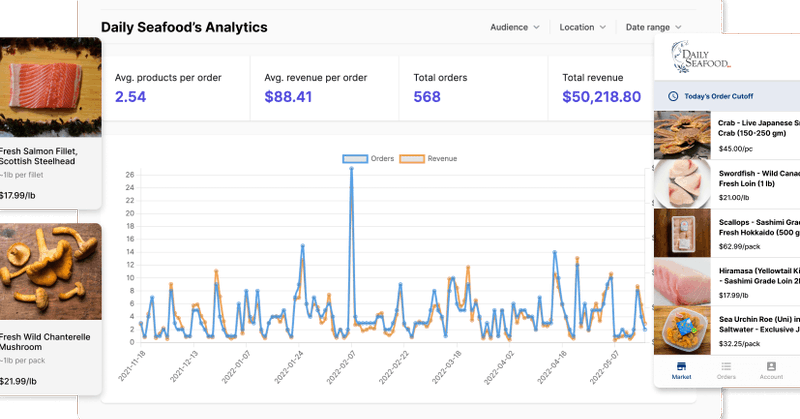
Task: Open the Location filter dropdown
Action: click(x=582, y=27)
